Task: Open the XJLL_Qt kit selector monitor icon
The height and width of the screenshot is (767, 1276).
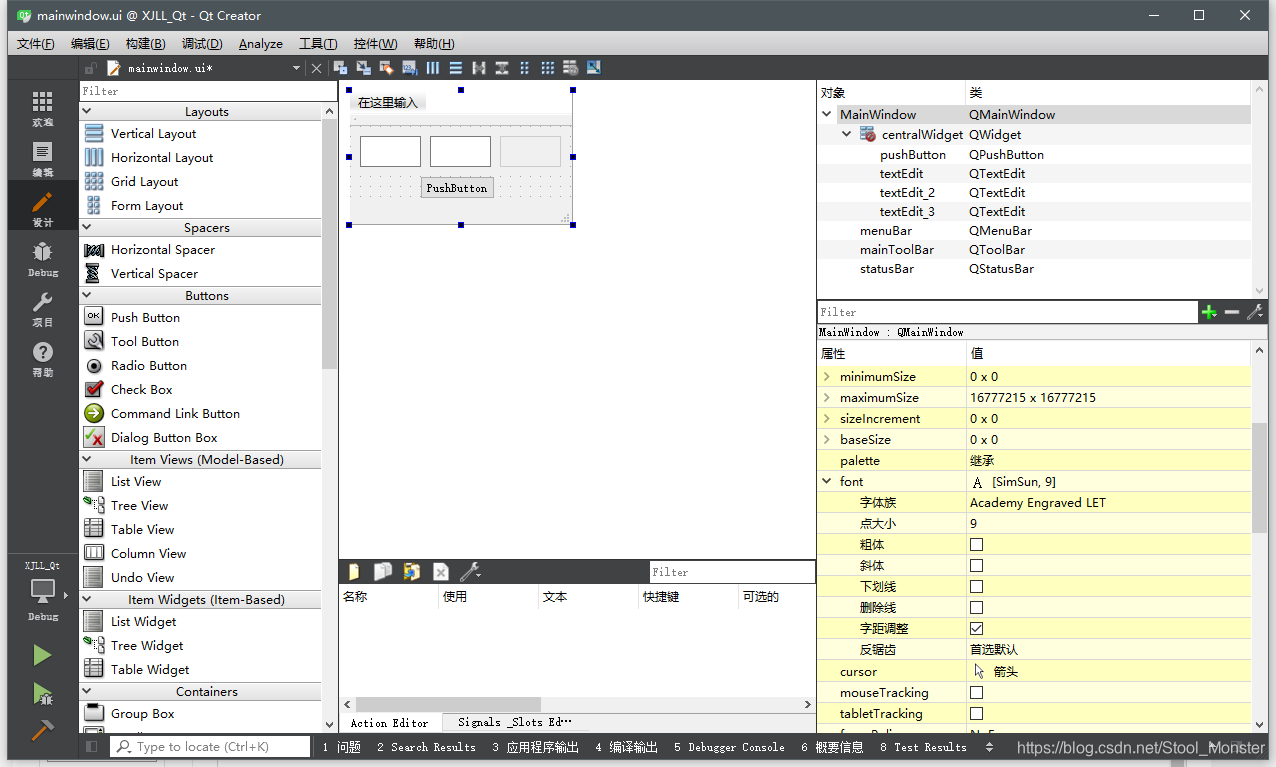Action: [43, 590]
